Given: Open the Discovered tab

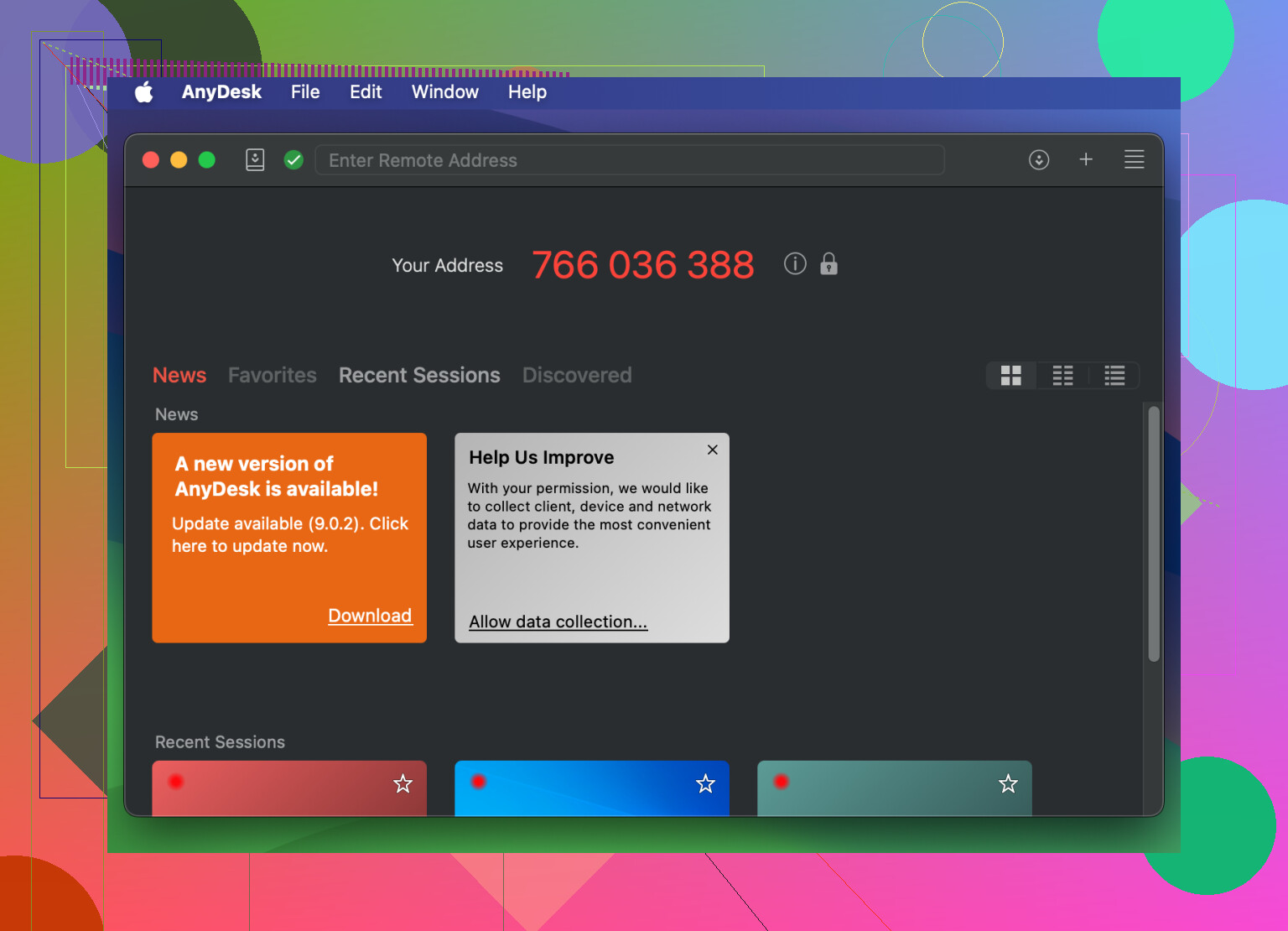Looking at the screenshot, I should pos(577,375).
